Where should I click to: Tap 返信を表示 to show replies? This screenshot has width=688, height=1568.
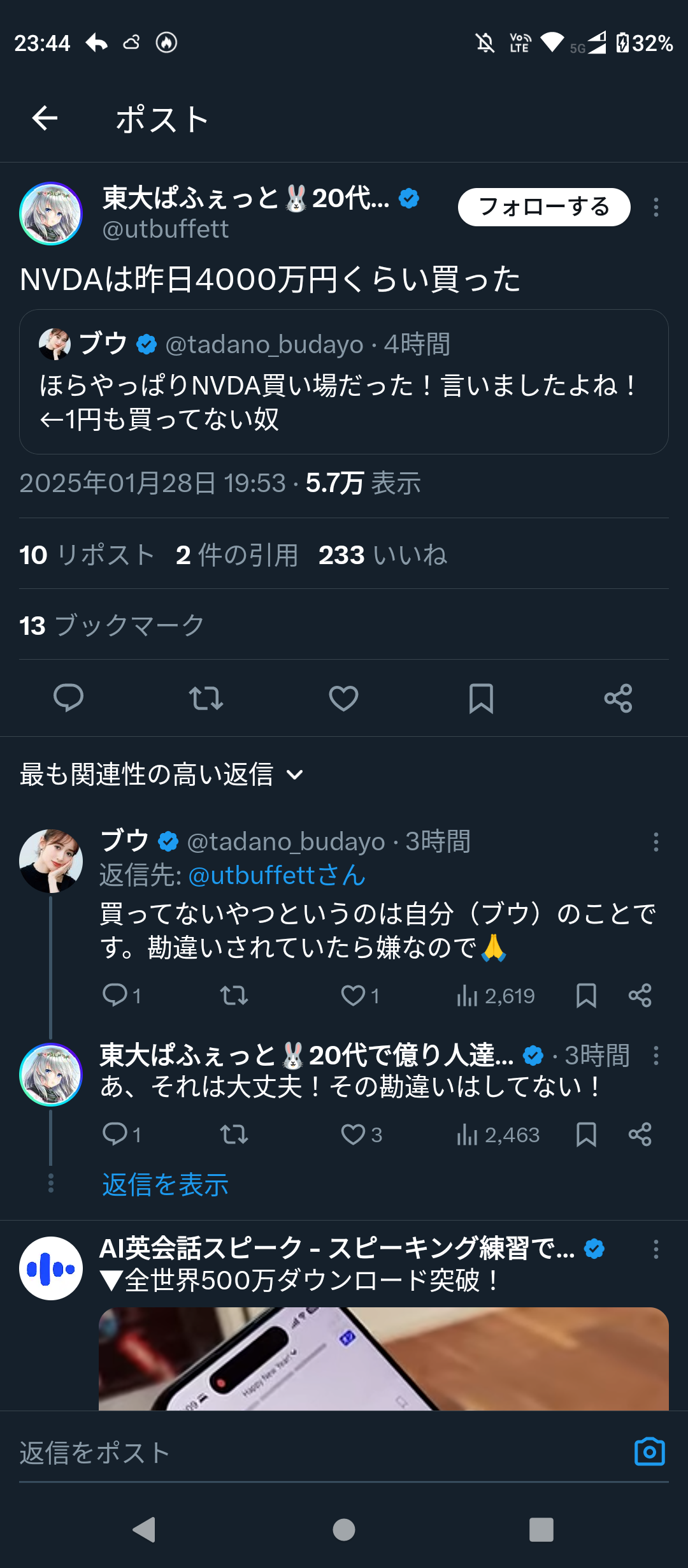click(165, 1185)
